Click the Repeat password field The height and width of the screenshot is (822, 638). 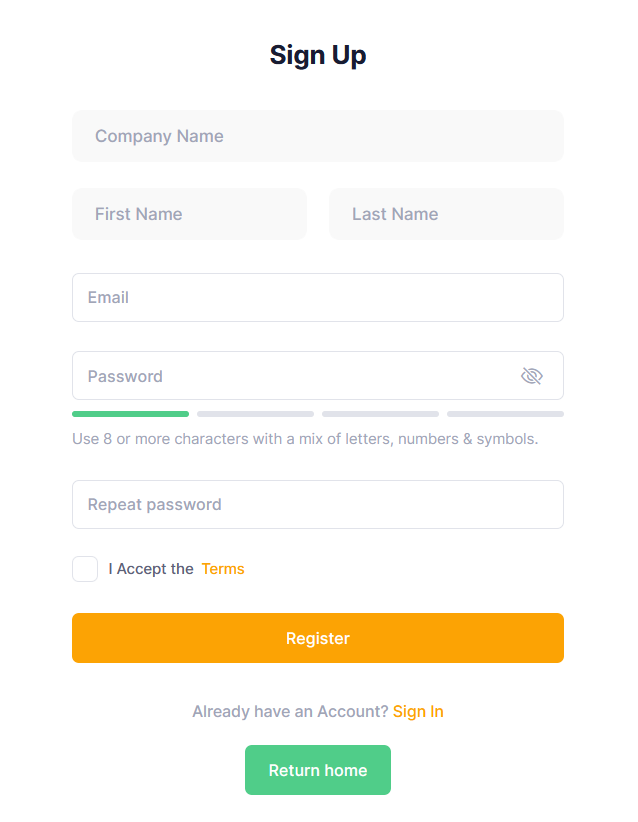(318, 504)
